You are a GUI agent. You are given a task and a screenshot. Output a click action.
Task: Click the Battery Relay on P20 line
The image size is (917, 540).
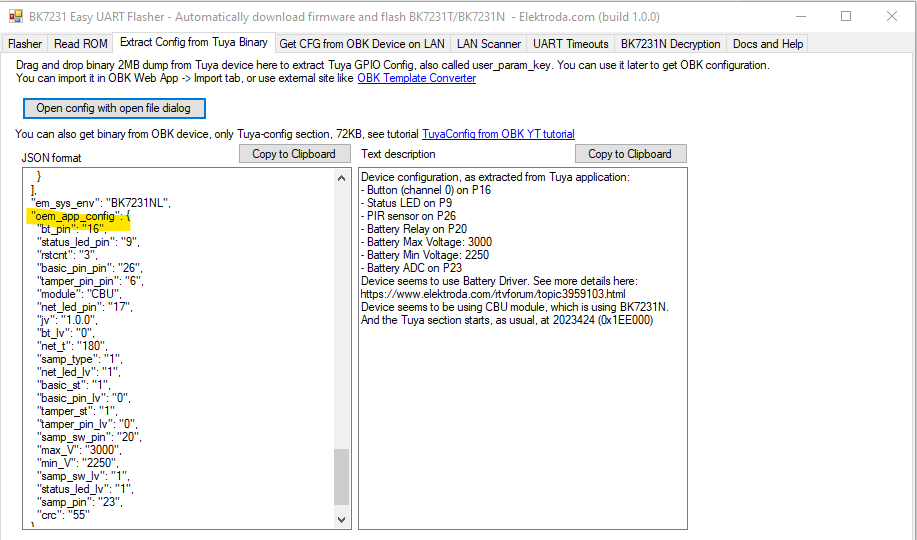(x=414, y=229)
